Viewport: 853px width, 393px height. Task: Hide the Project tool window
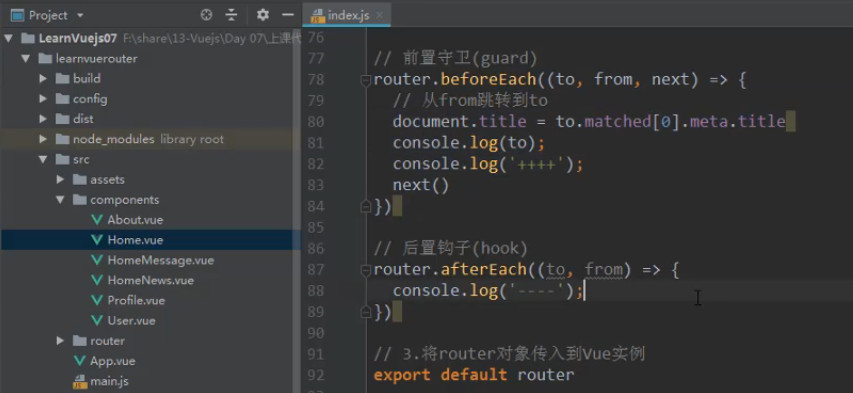point(288,15)
